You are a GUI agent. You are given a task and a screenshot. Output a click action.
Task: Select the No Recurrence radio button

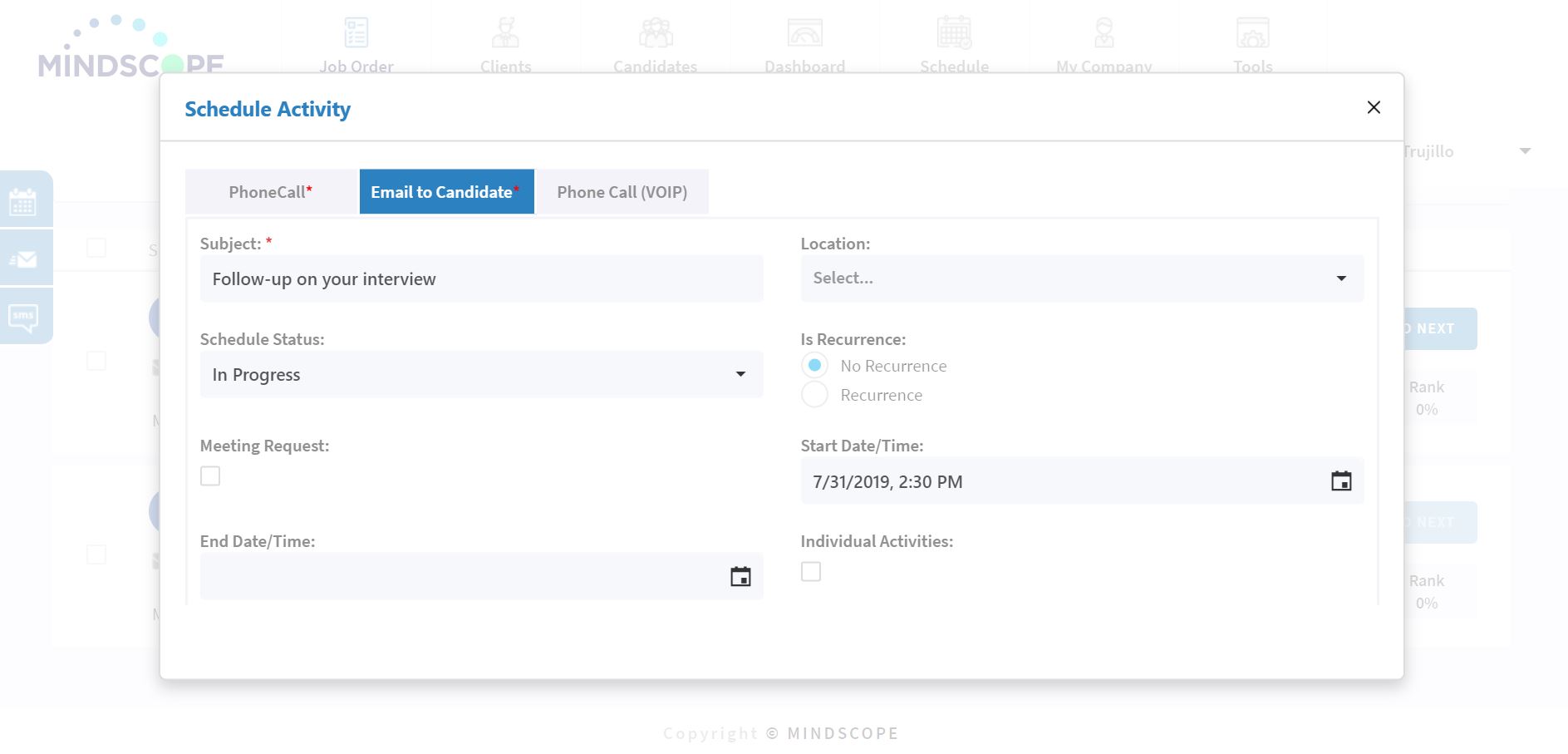pos(814,366)
